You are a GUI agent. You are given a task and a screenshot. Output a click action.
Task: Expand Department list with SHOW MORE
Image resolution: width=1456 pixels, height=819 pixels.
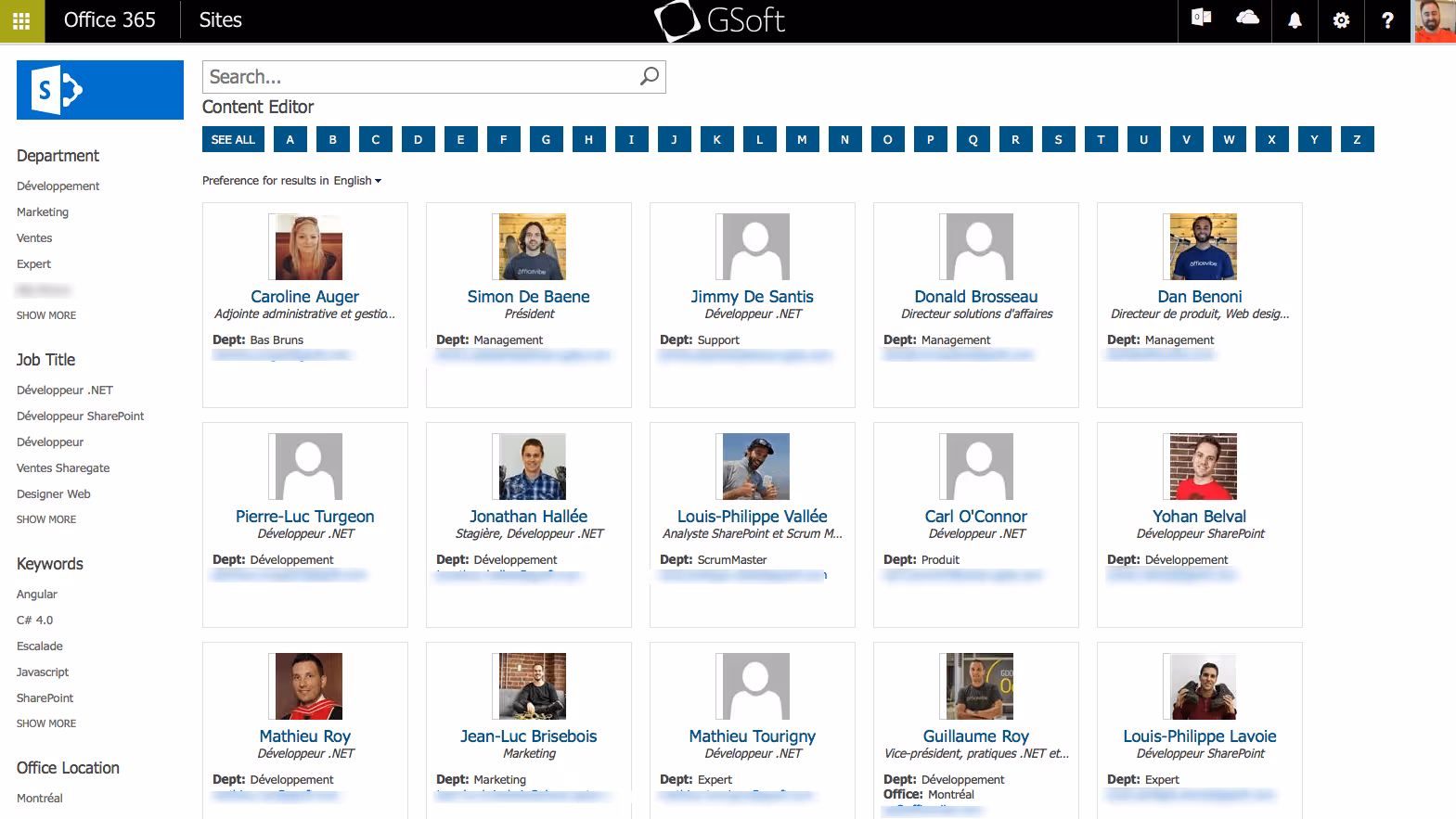coord(46,315)
